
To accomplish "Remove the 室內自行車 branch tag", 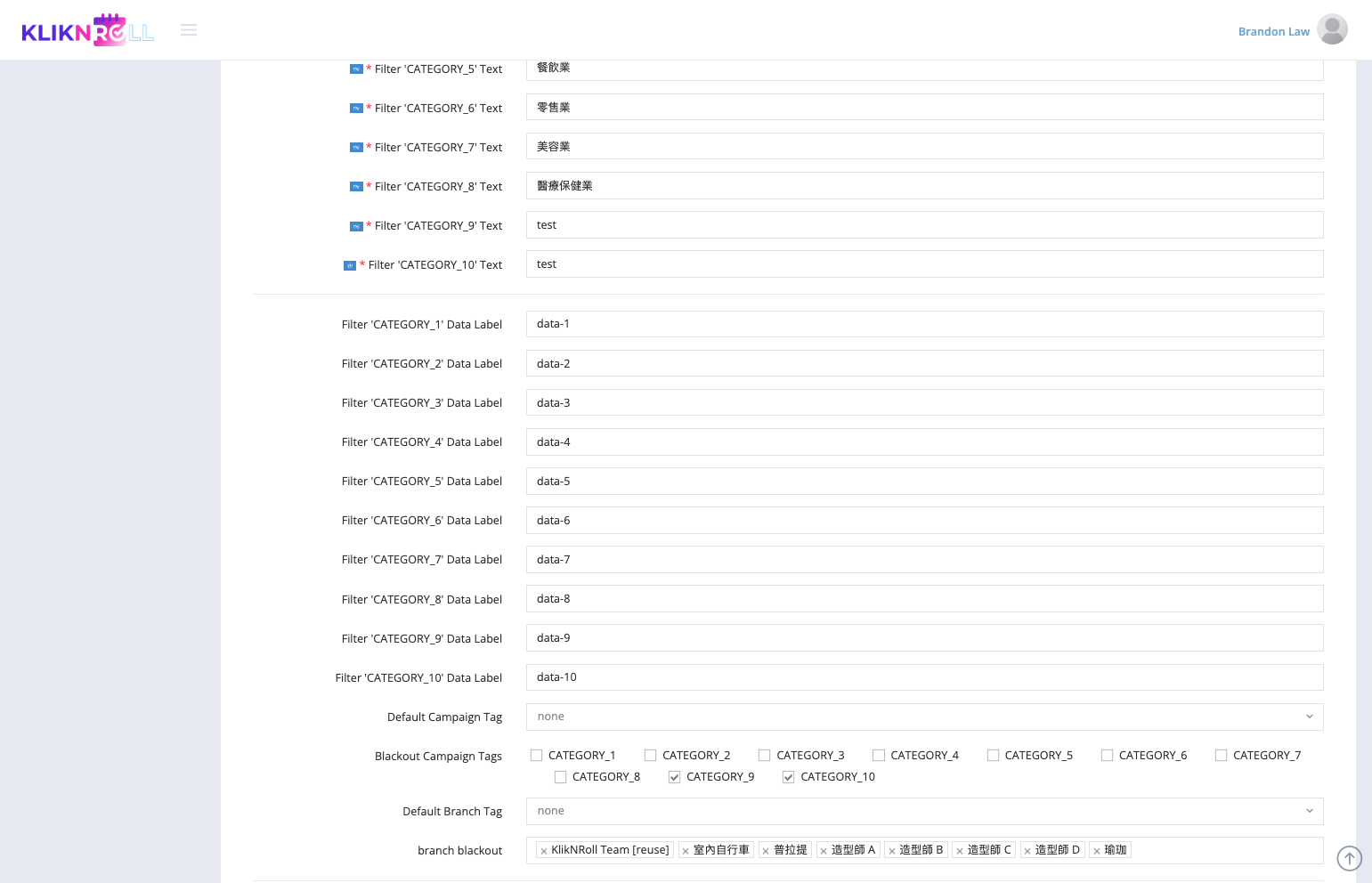I will [x=686, y=851].
